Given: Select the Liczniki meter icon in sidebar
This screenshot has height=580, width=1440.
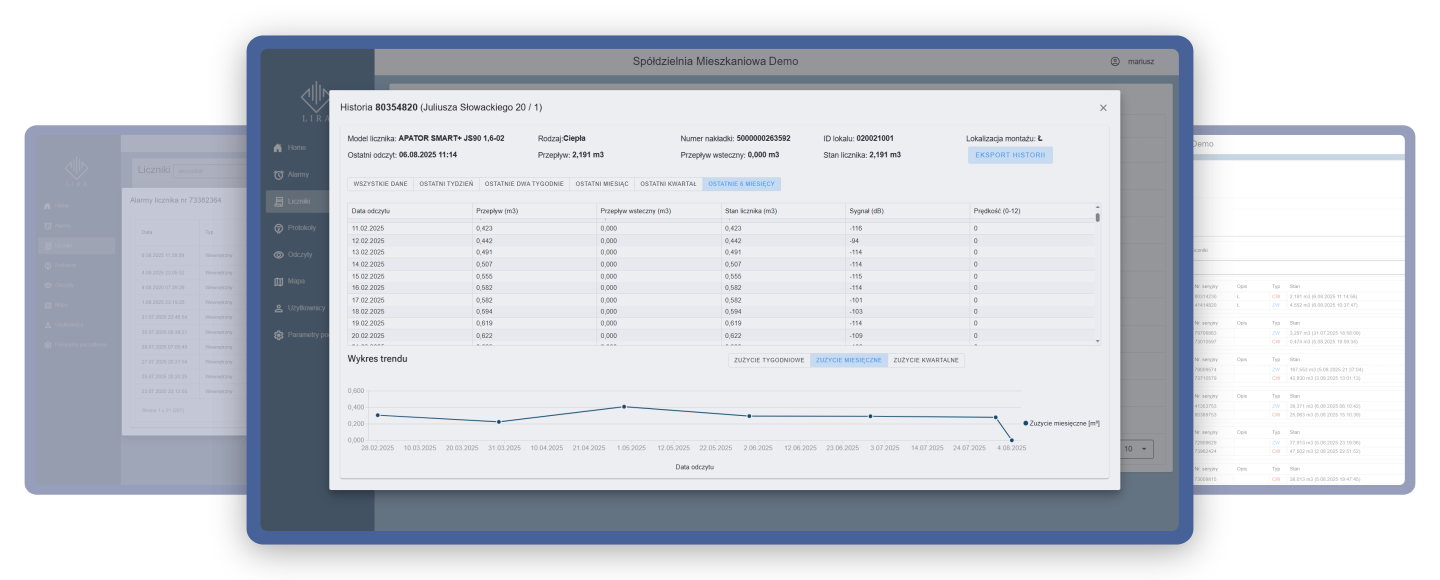Looking at the screenshot, I should (x=279, y=201).
